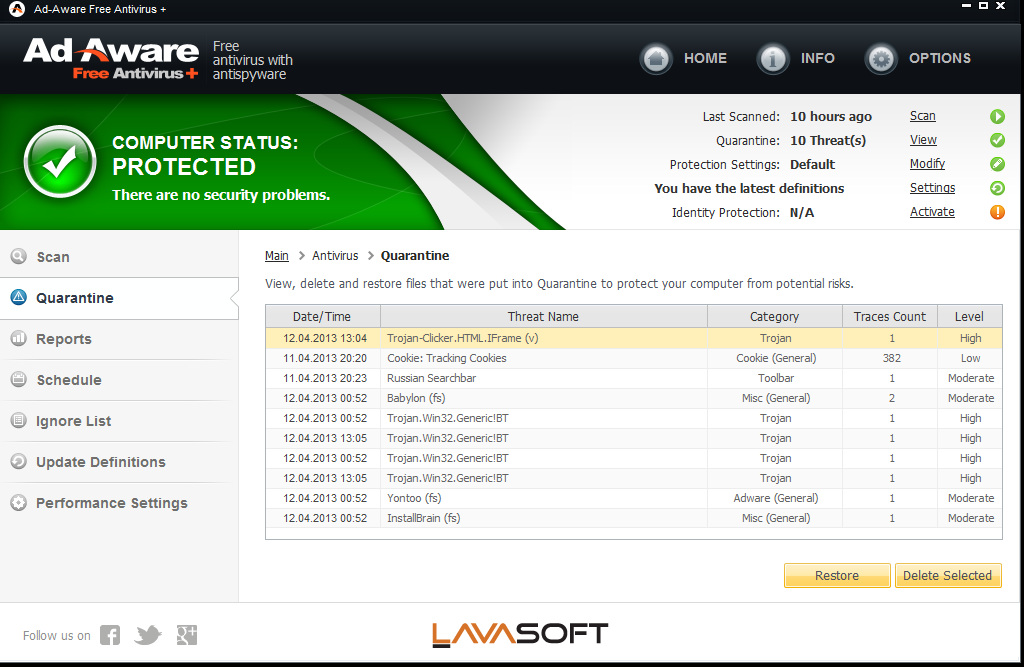Click the Schedule calendar sidebar icon
The image size is (1024, 667).
tap(18, 379)
